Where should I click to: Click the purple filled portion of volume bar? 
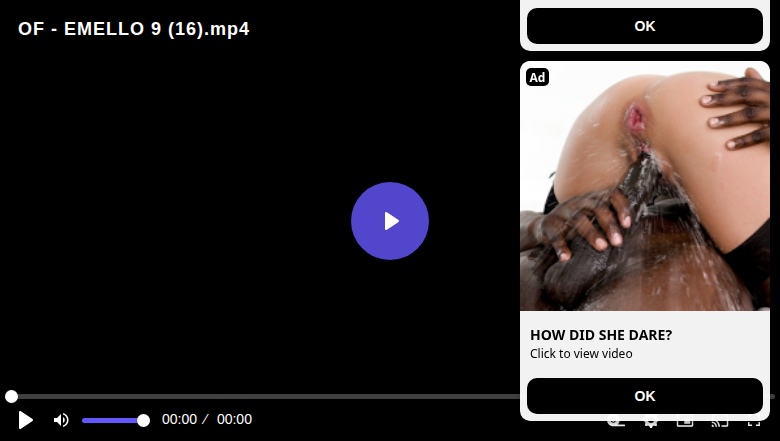click(x=112, y=421)
